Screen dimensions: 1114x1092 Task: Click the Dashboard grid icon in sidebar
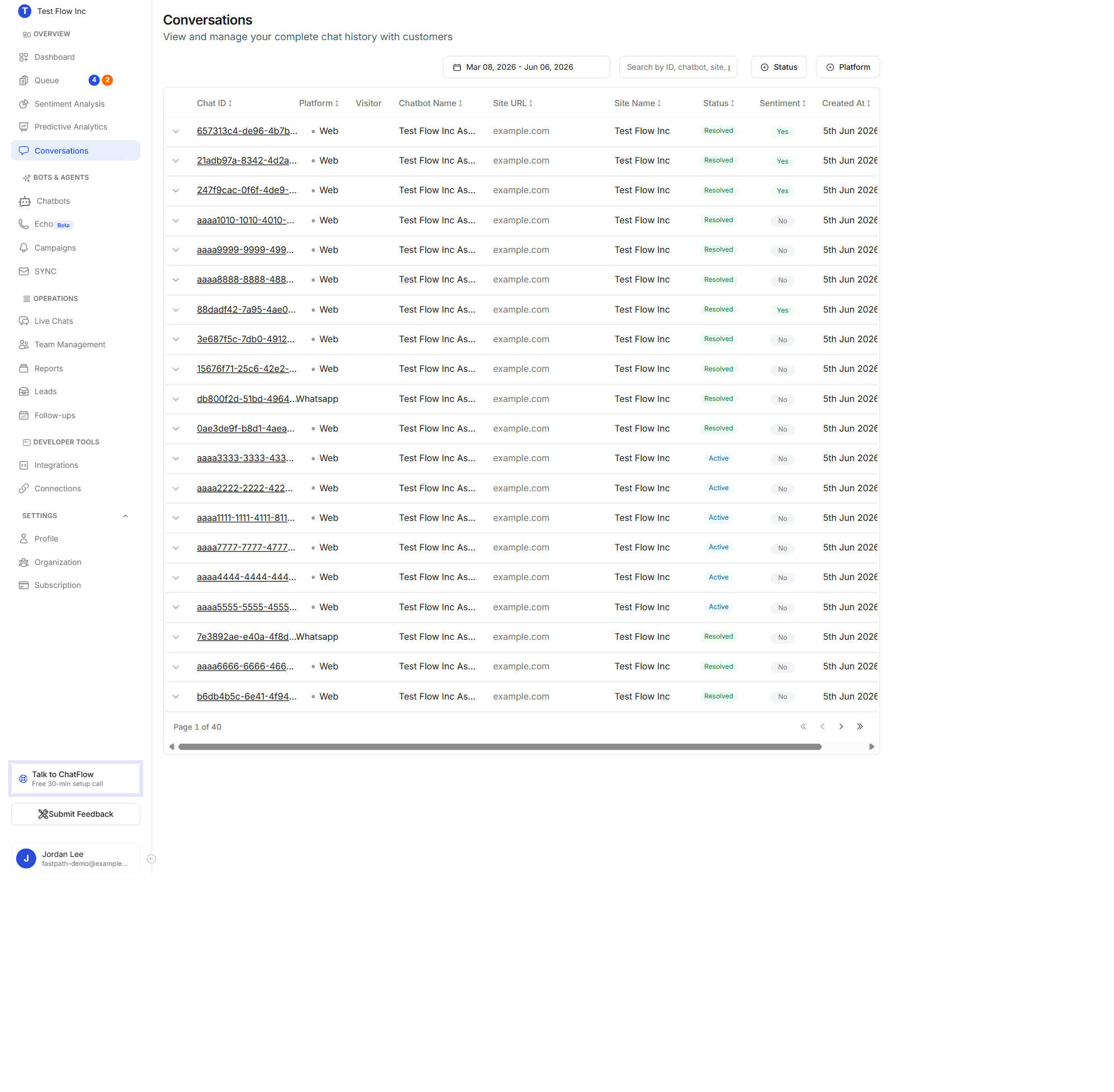[x=23, y=58]
